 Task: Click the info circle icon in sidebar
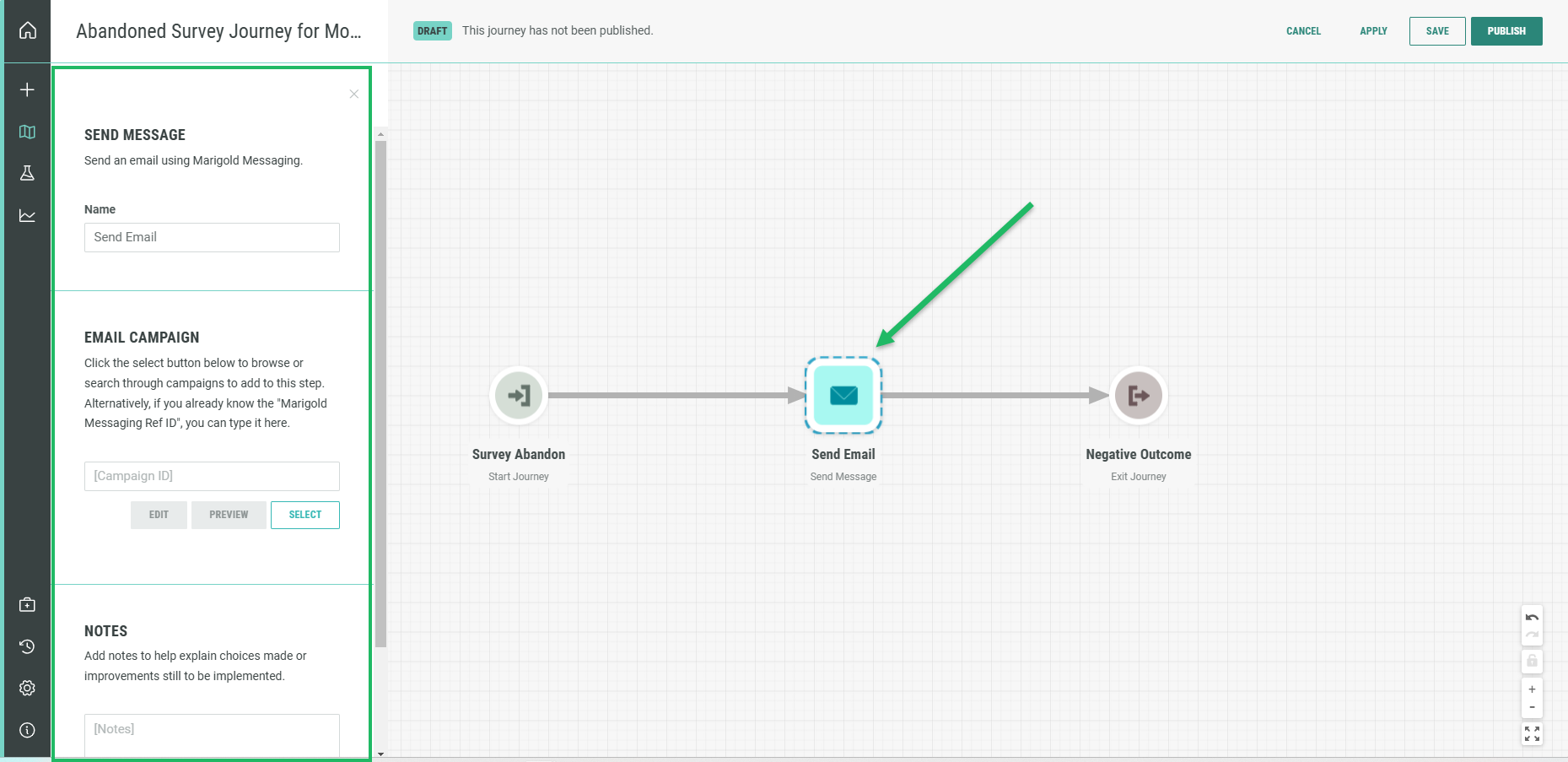[x=27, y=730]
